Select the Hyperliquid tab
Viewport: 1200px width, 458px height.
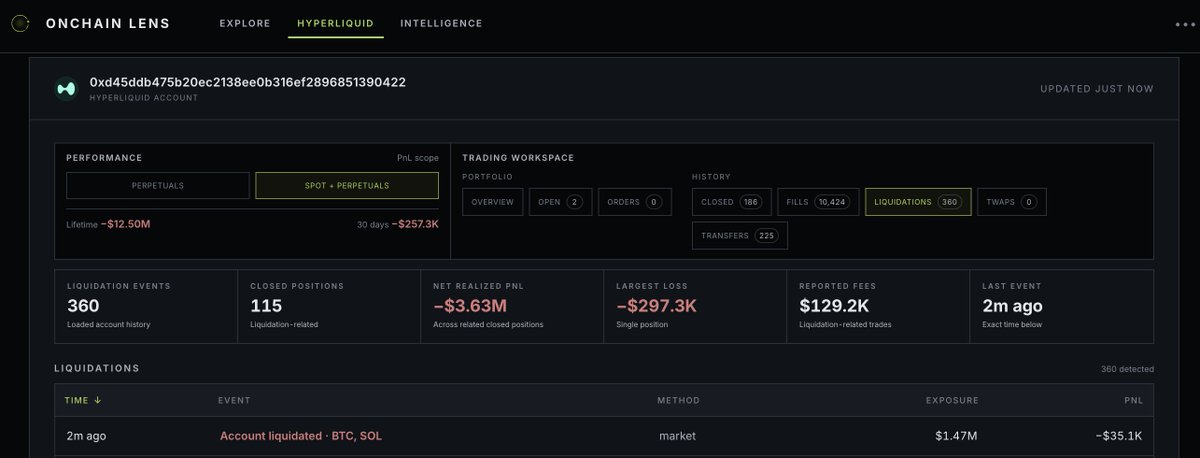click(x=335, y=23)
